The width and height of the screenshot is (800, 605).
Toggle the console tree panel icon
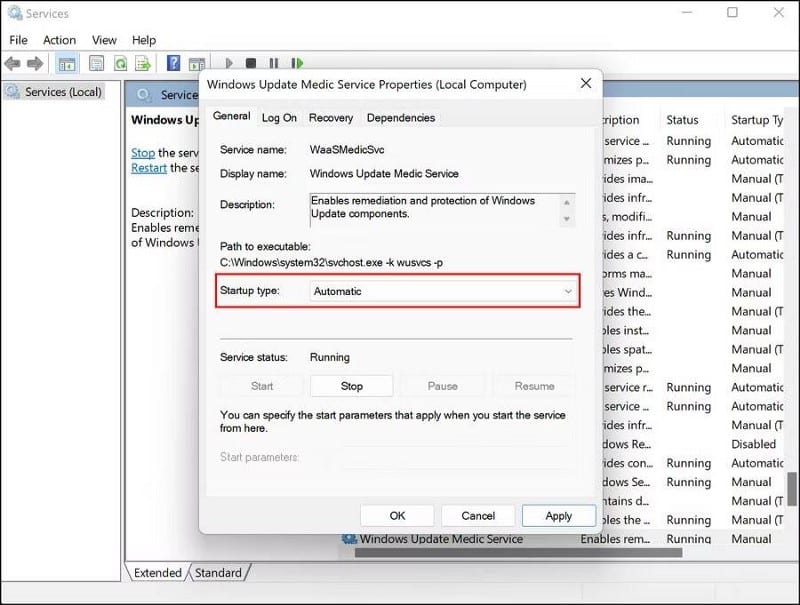point(66,63)
